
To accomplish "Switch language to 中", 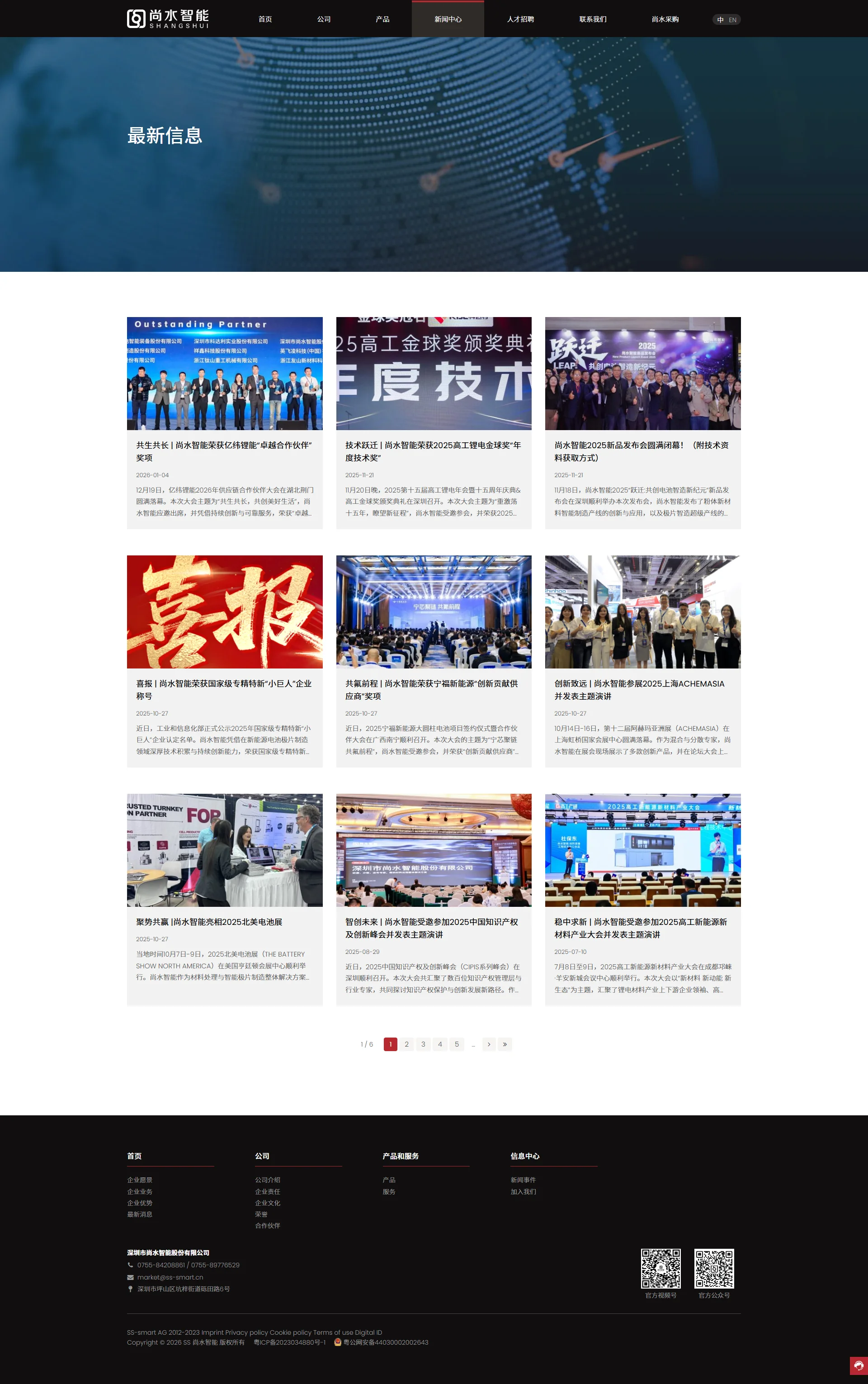I will click(x=720, y=19).
